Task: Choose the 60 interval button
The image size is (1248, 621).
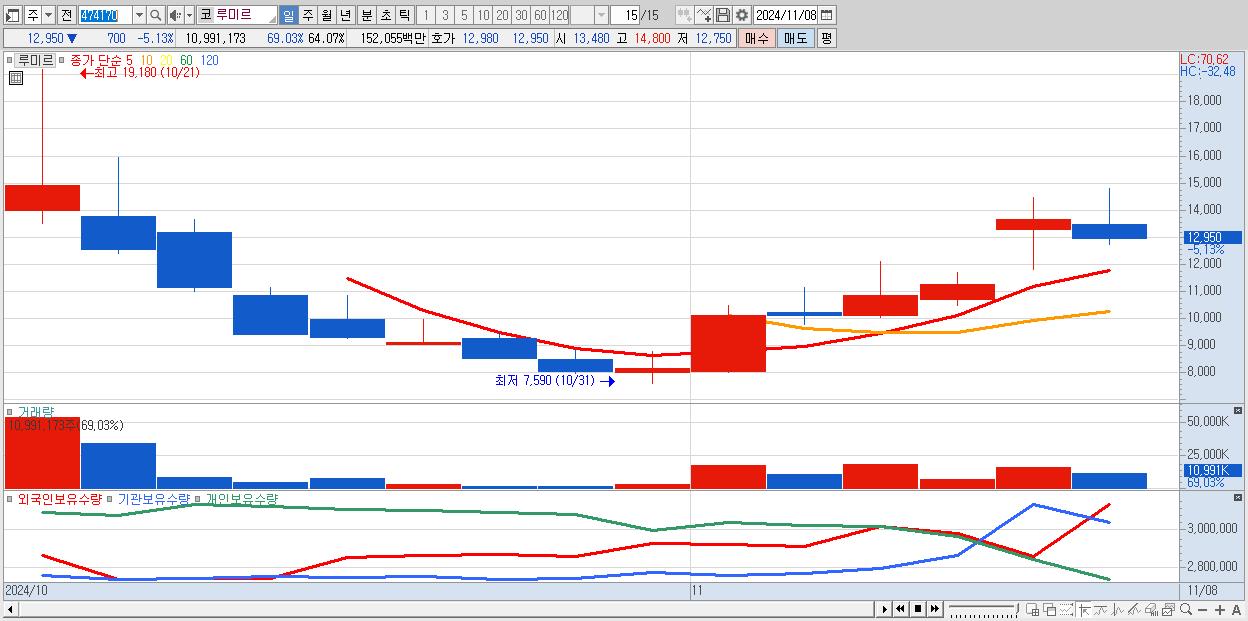Action: [x=540, y=15]
